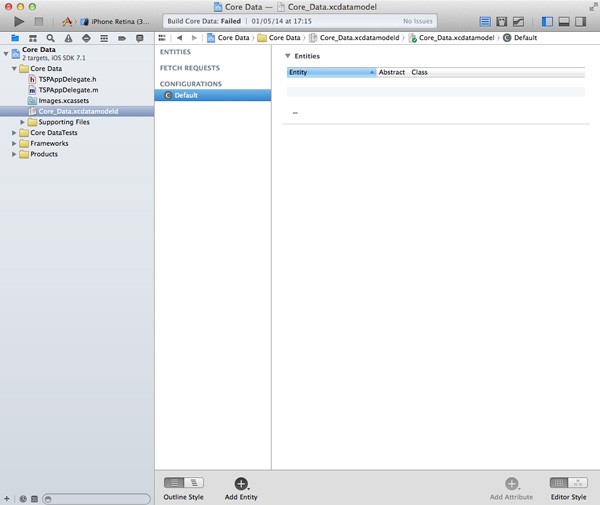Screen dimensions: 600x505
Task: Click the navigator filter field
Action: (96, 498)
